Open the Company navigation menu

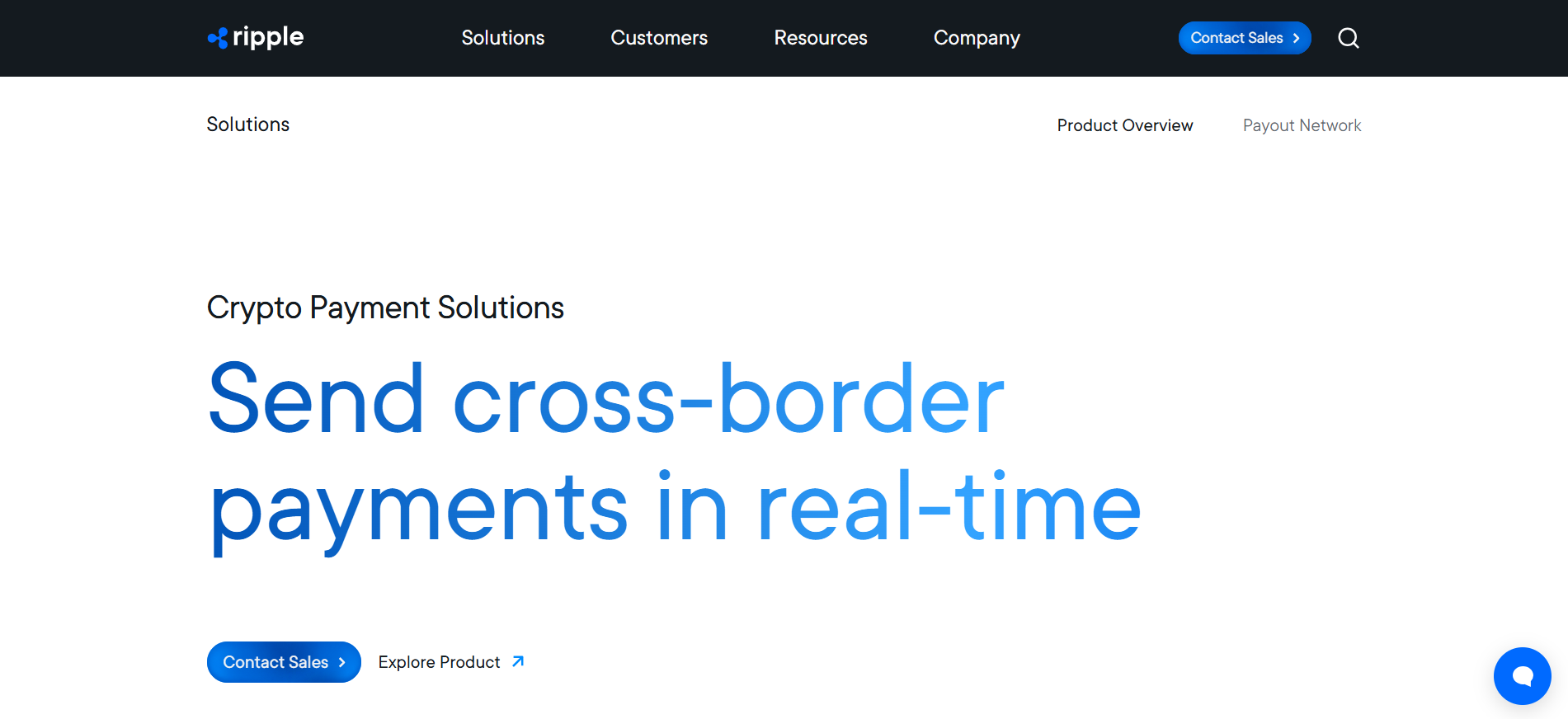coord(977,38)
